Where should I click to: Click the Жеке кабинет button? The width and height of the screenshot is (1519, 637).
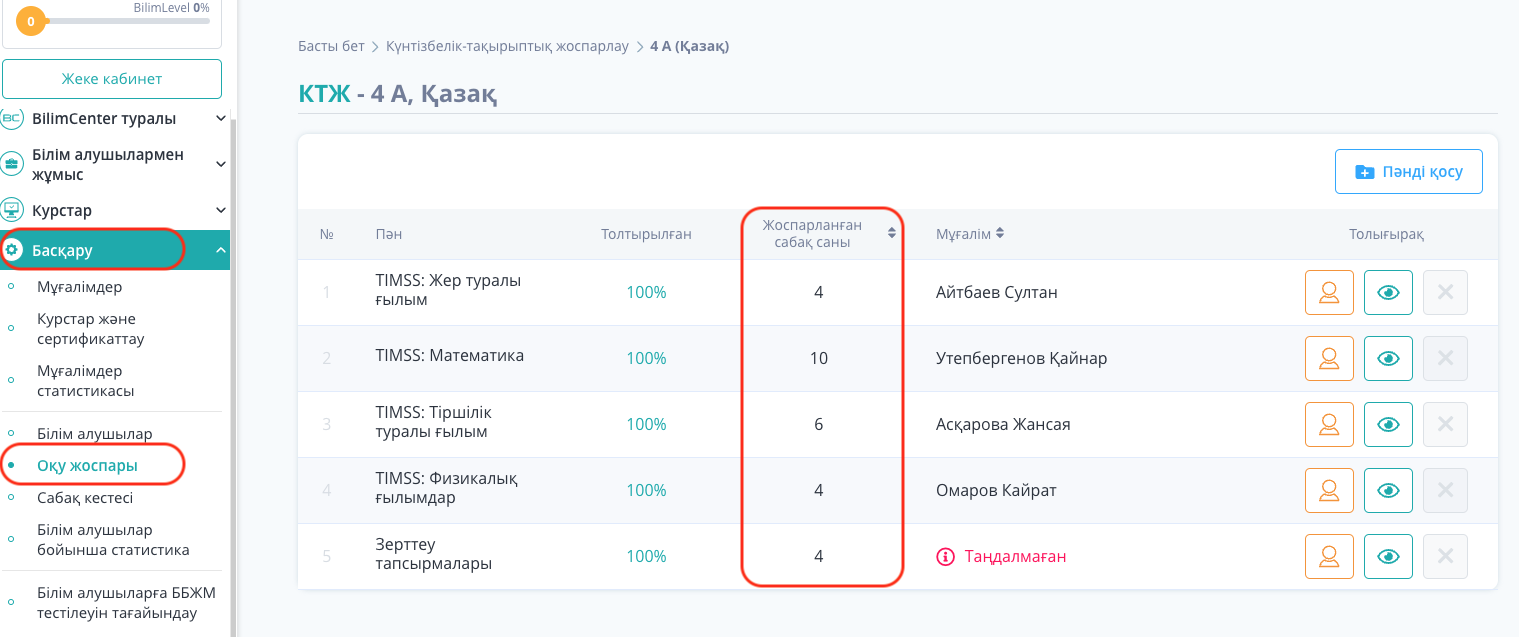(112, 79)
